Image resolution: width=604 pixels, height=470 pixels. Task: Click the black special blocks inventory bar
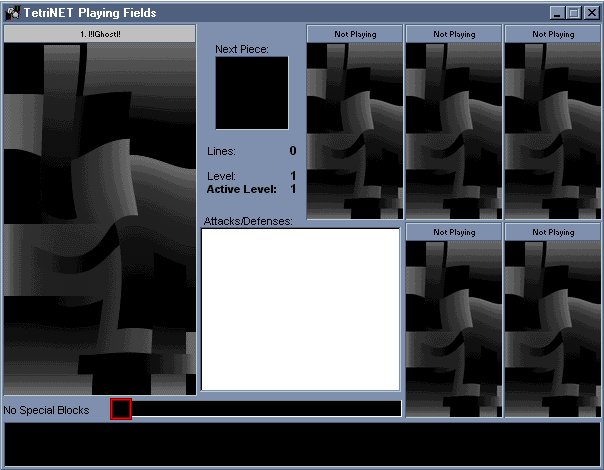(265, 409)
